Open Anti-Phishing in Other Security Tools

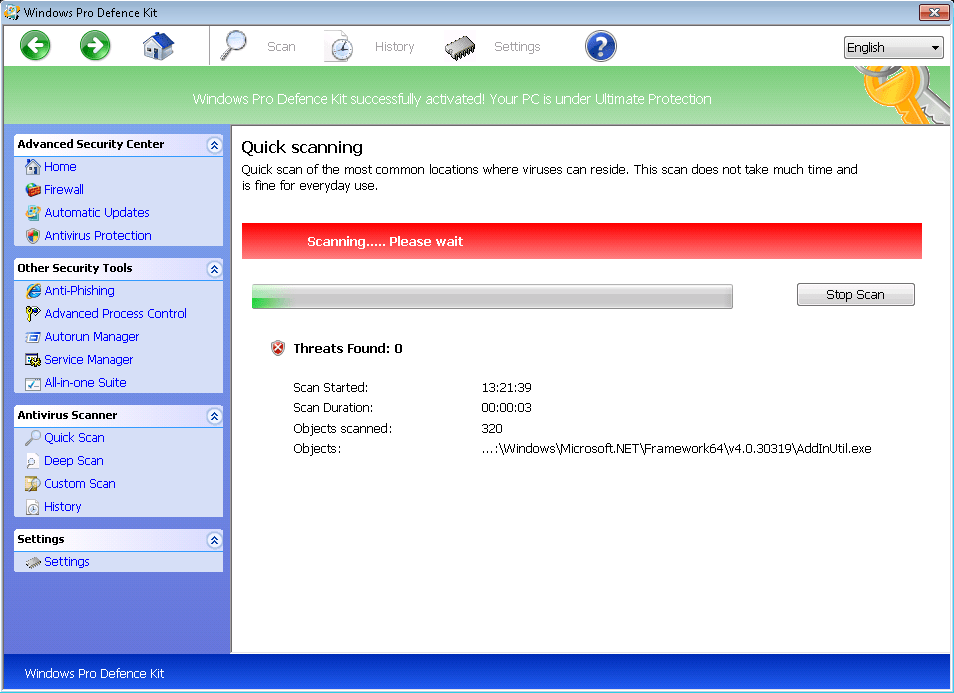tap(79, 291)
